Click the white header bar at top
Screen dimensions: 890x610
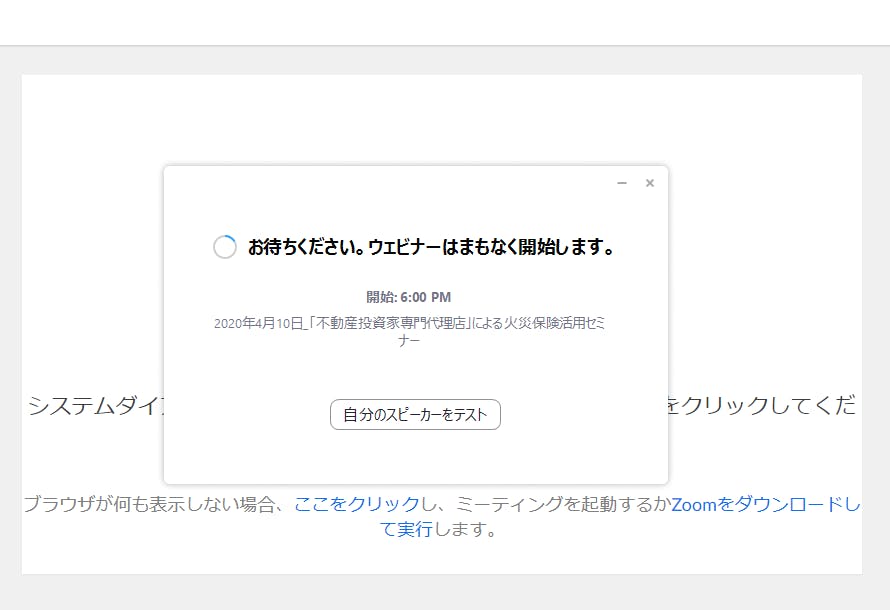tap(445, 22)
